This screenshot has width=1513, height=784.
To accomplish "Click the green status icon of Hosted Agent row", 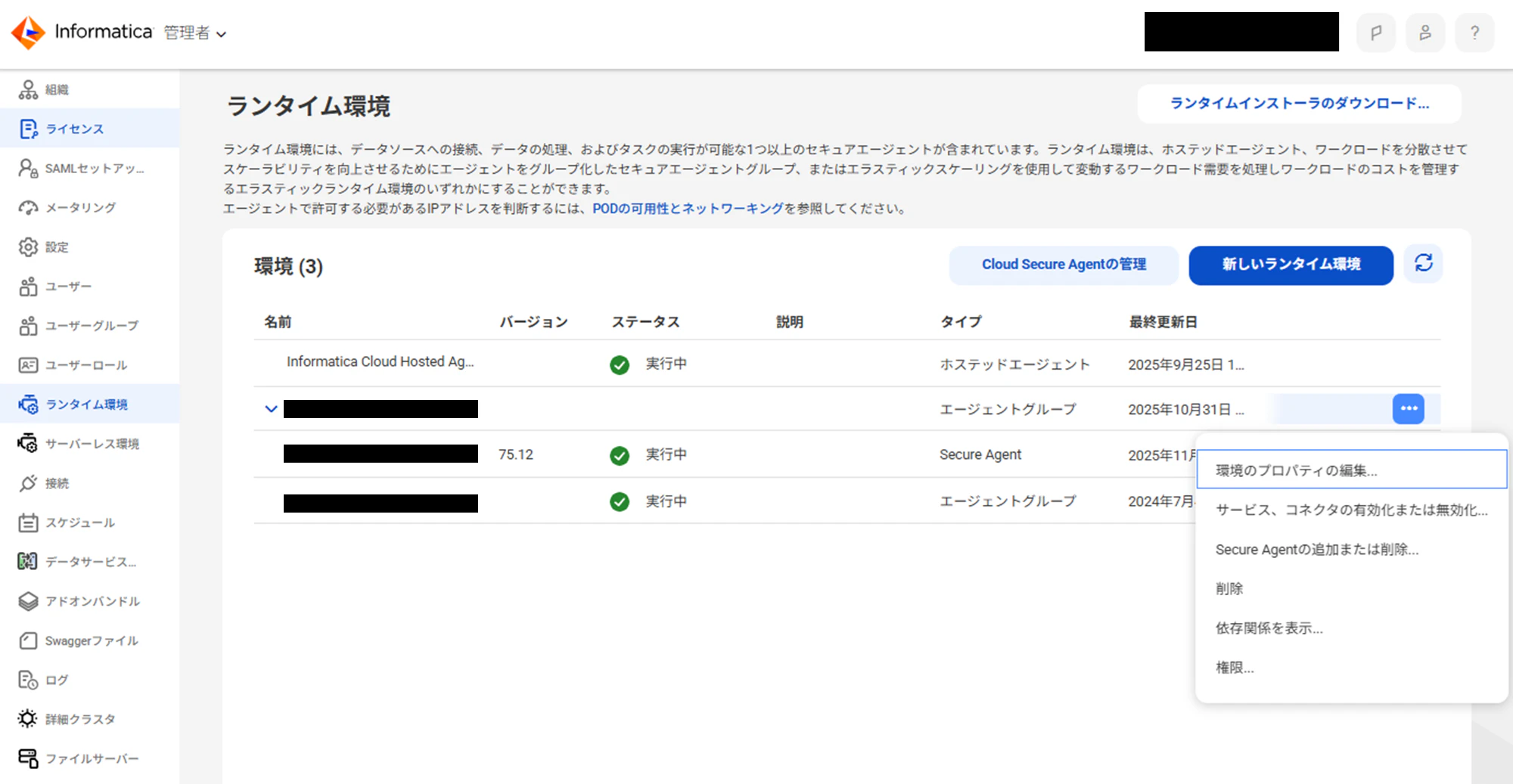I will pyautogui.click(x=620, y=365).
